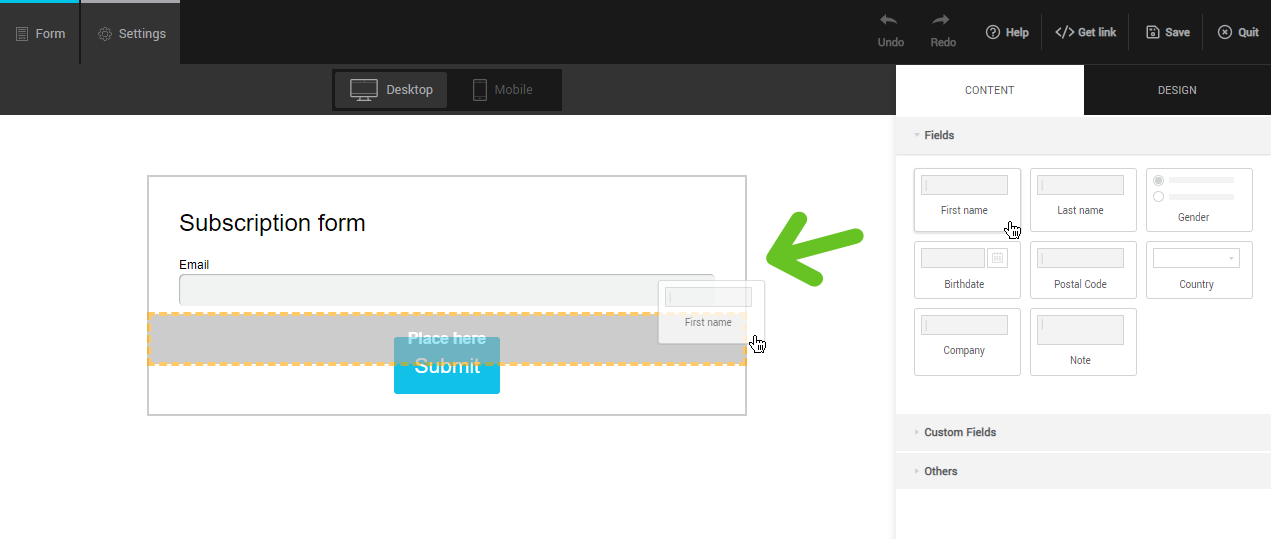Select the Note field tile
The image size is (1271, 539).
[x=1083, y=341]
